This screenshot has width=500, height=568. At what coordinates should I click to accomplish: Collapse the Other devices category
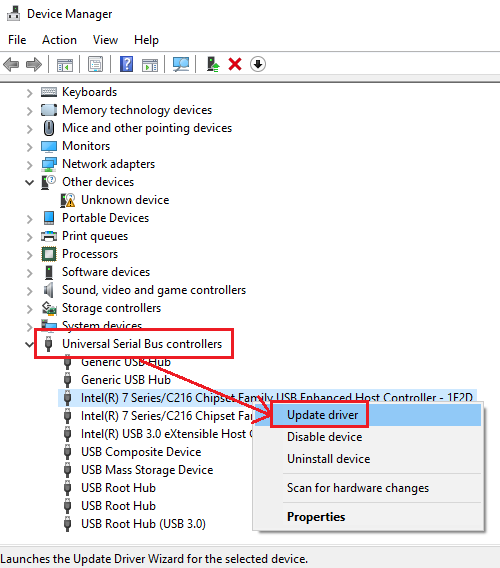coord(29,183)
